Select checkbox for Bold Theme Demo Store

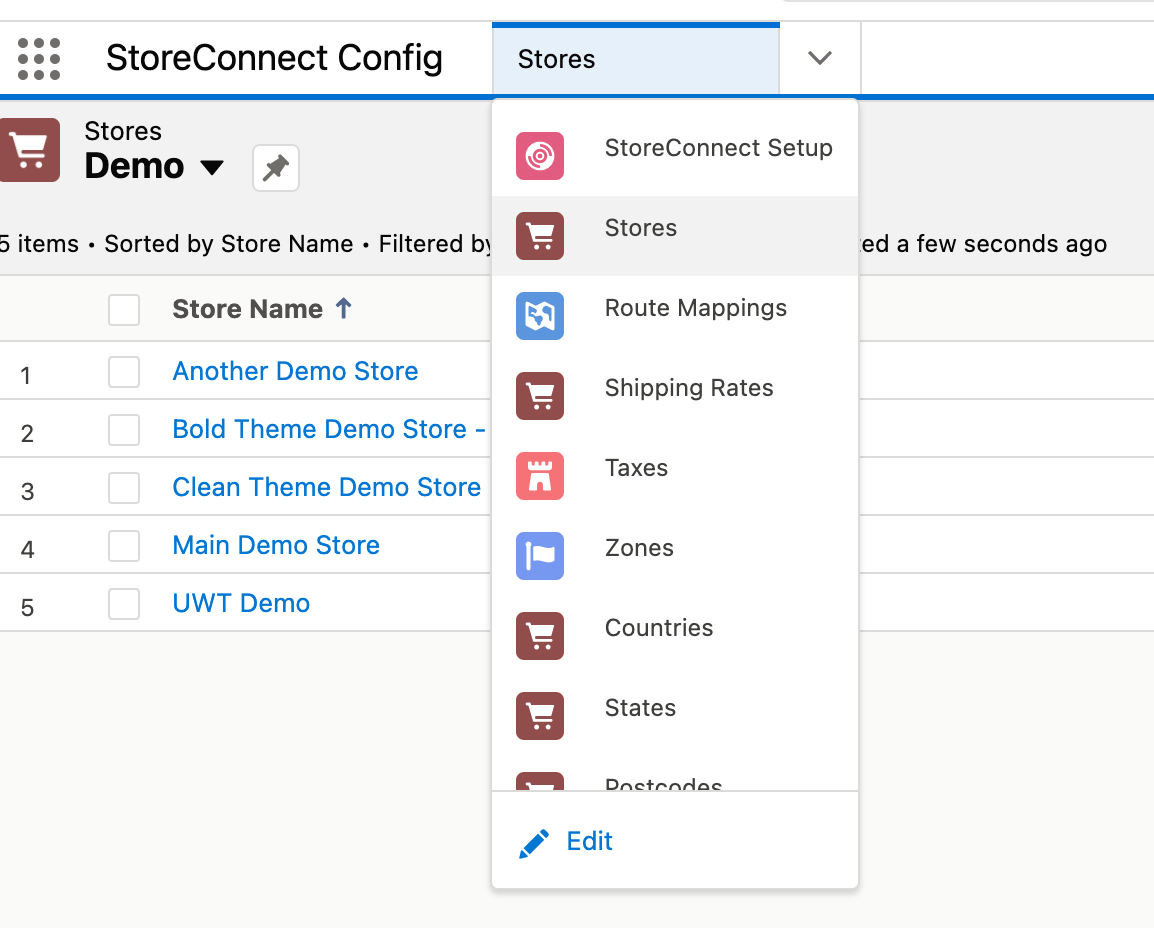(x=124, y=430)
